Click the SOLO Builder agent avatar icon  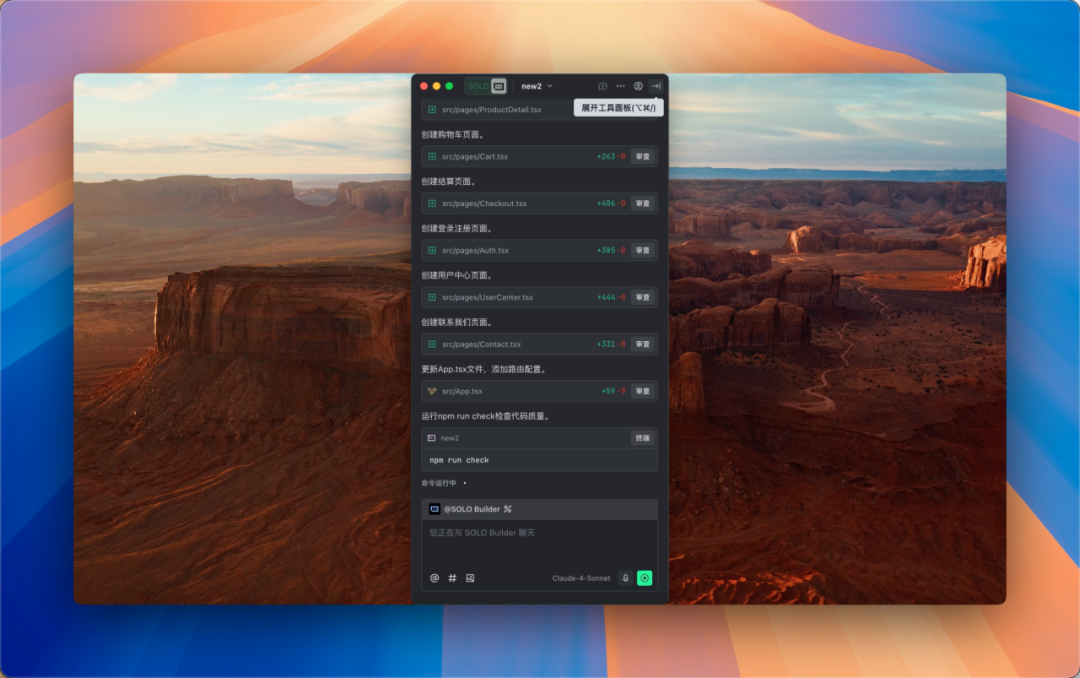[435, 509]
